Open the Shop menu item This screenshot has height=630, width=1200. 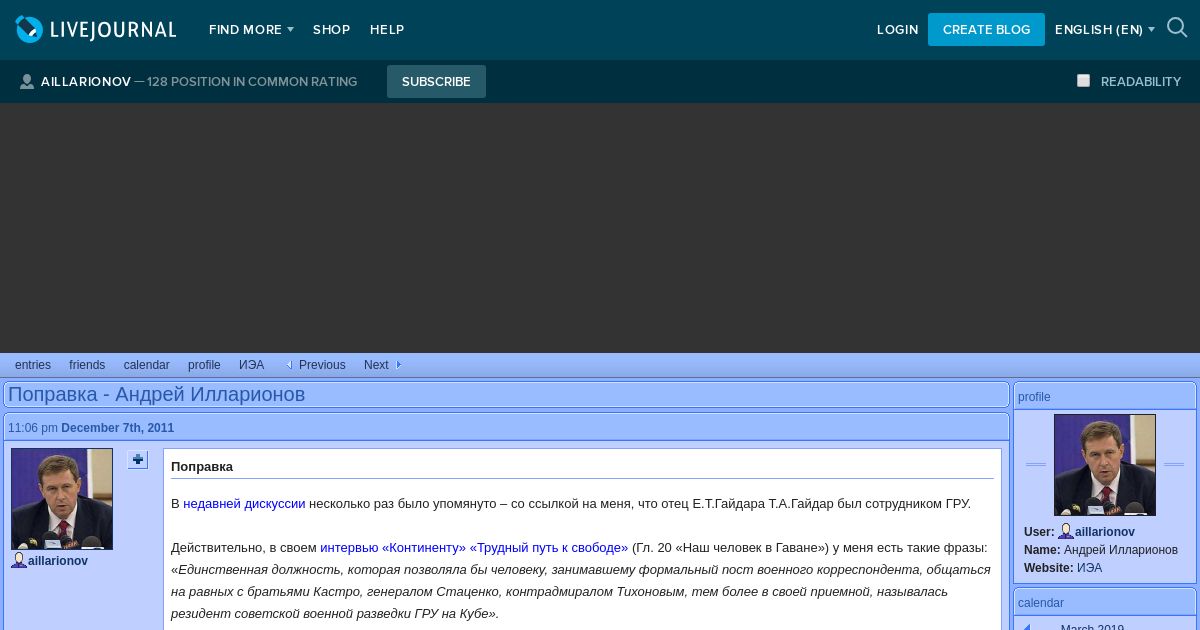(331, 30)
